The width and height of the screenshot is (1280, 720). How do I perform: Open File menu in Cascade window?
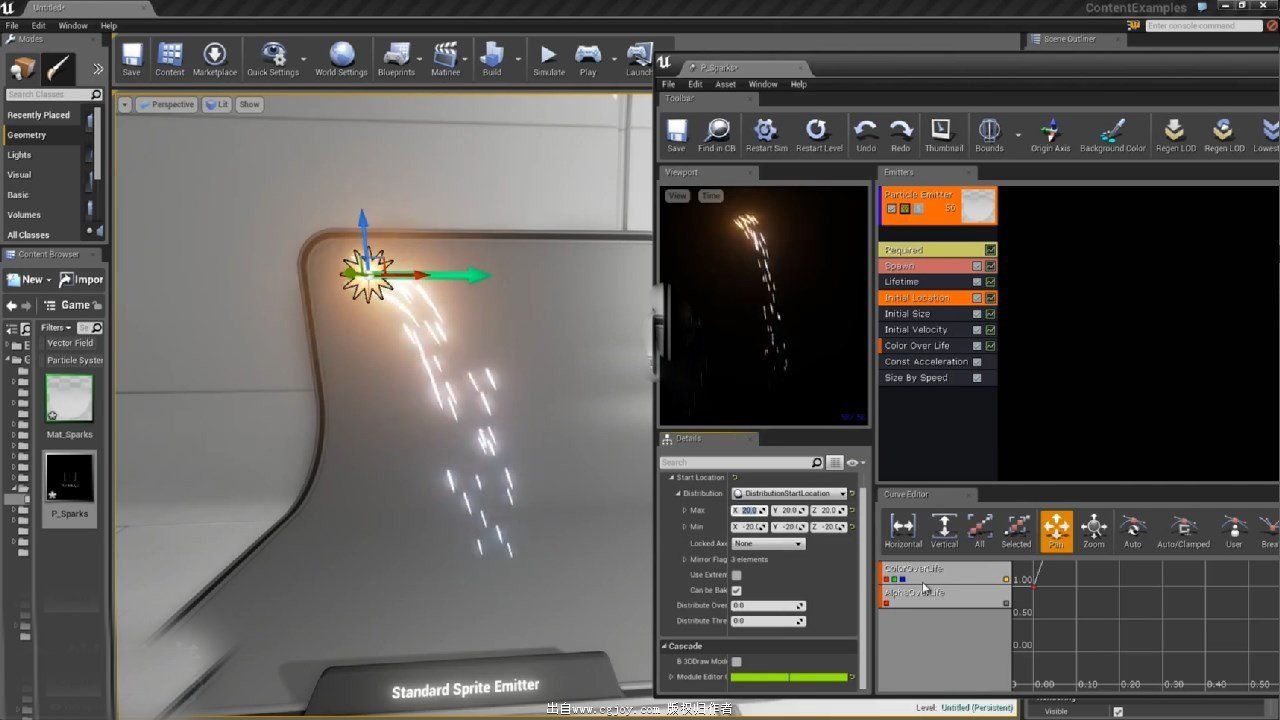[668, 84]
